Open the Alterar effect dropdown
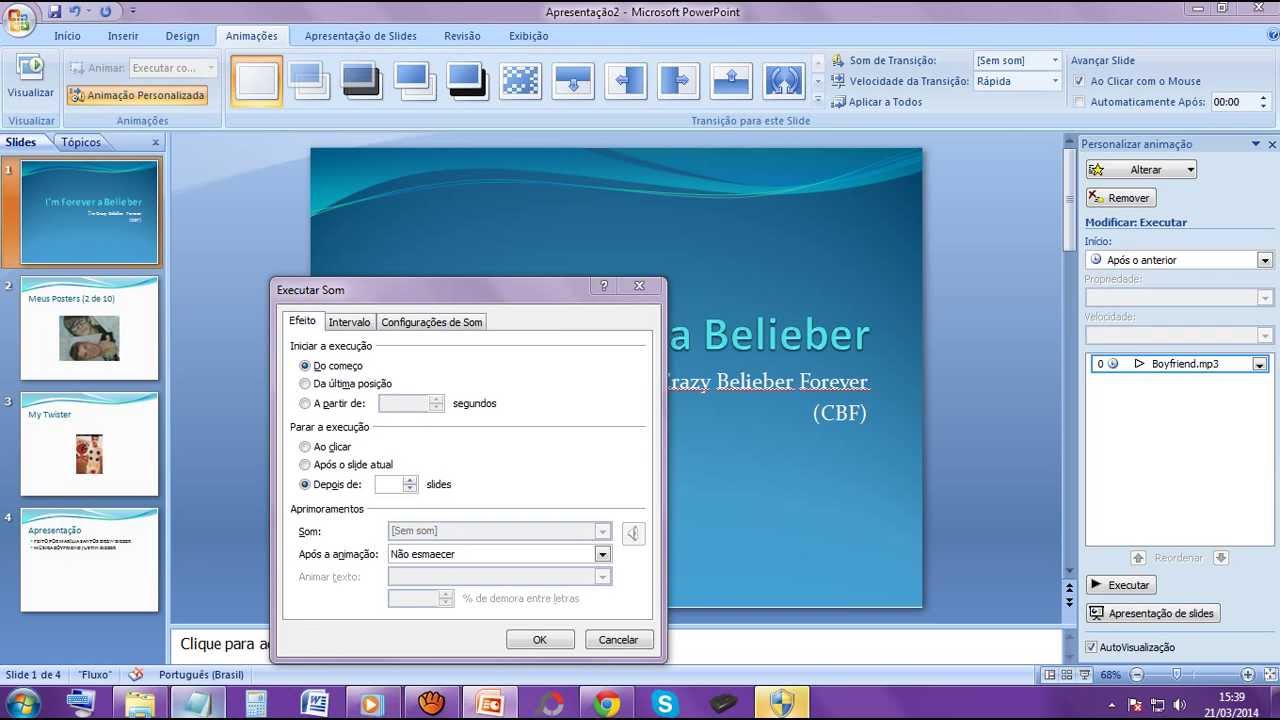 pos(1190,170)
